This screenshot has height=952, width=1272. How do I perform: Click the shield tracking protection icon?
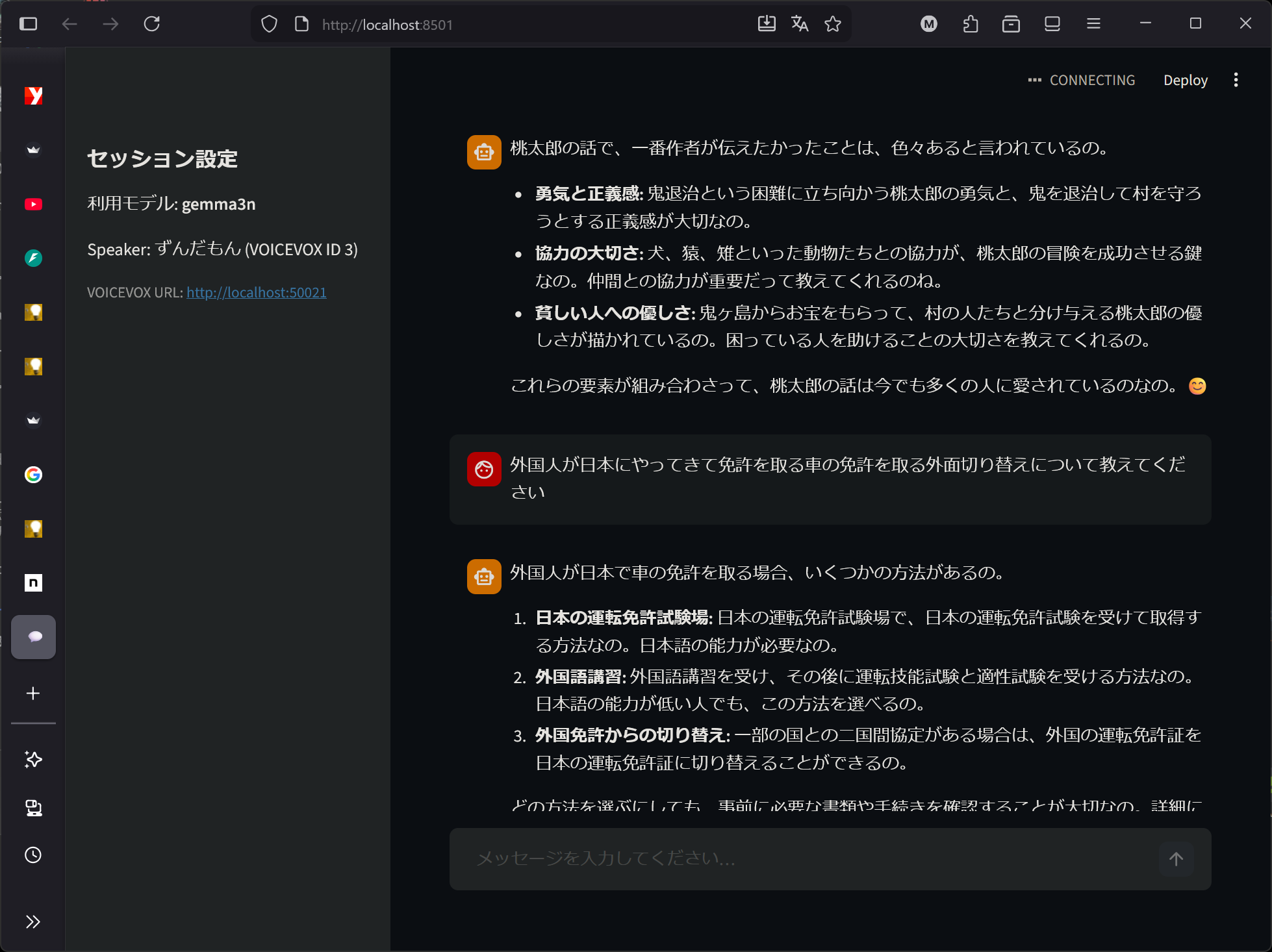click(269, 24)
